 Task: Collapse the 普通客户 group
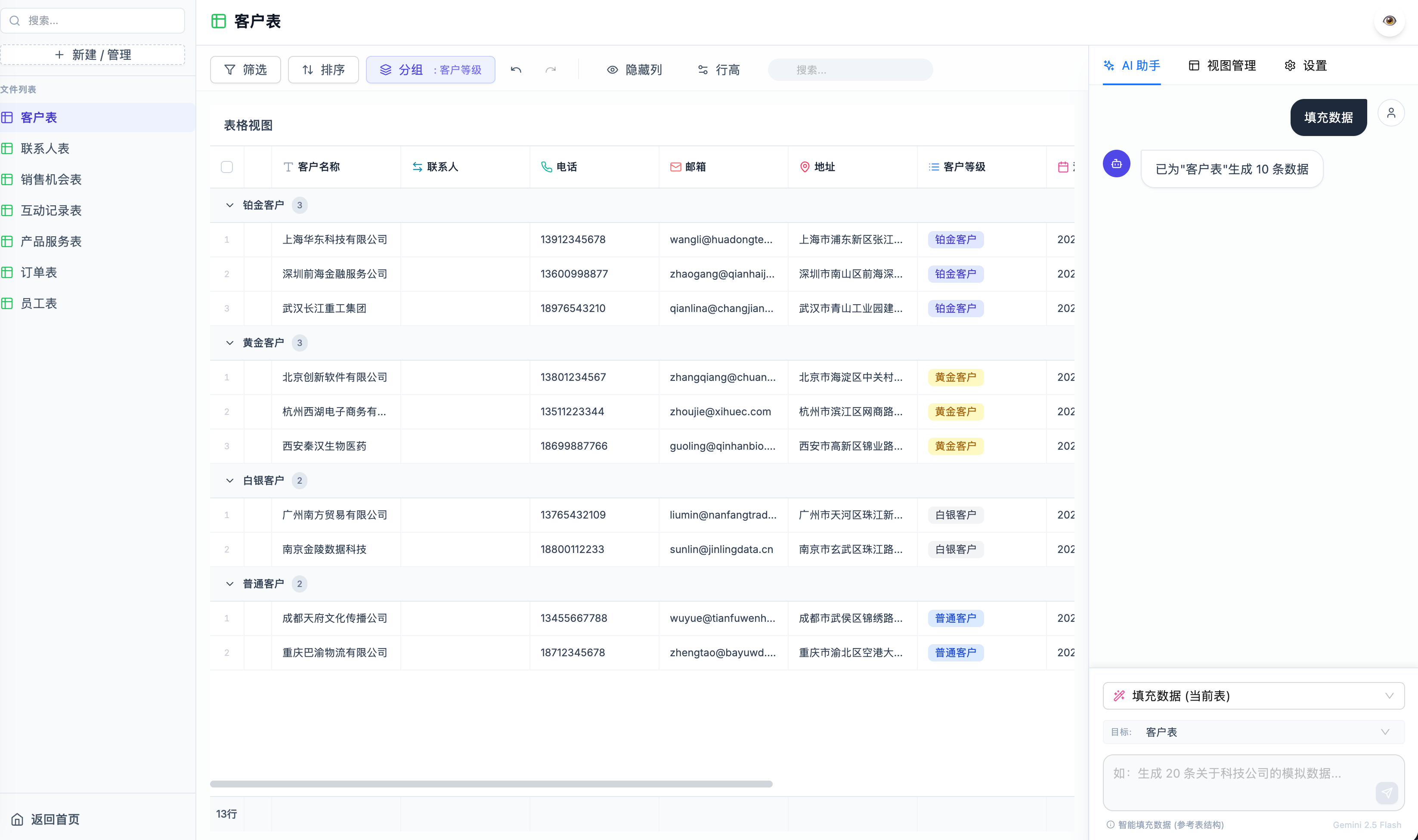230,584
